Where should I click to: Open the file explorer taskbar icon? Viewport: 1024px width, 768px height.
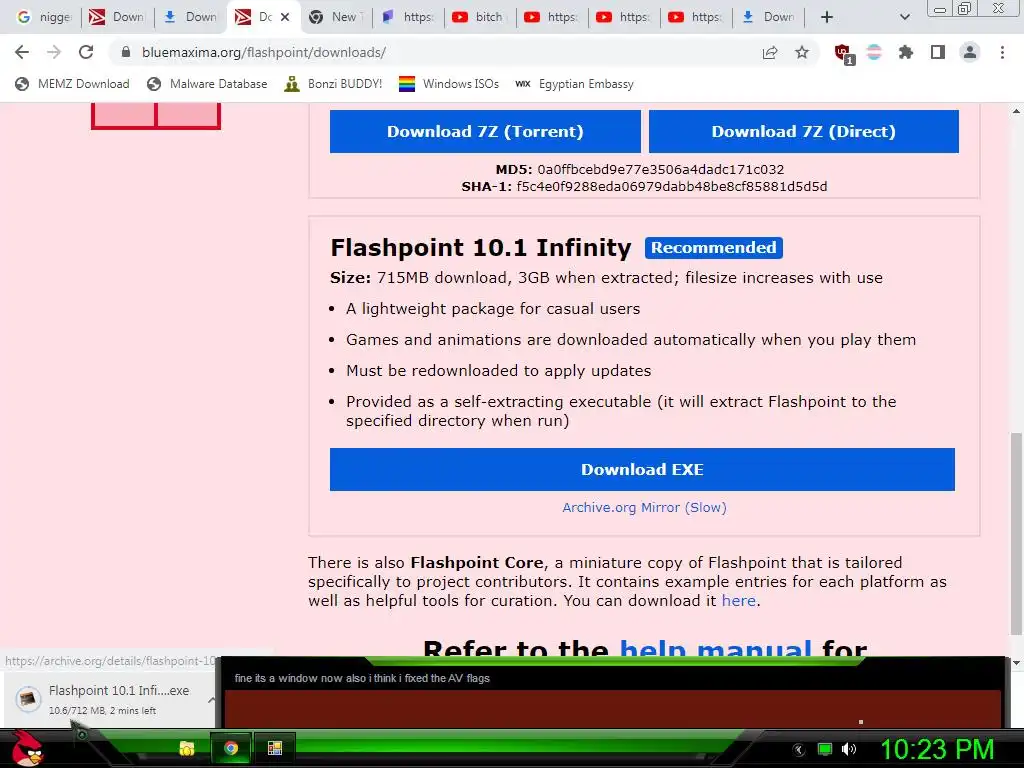click(x=187, y=748)
